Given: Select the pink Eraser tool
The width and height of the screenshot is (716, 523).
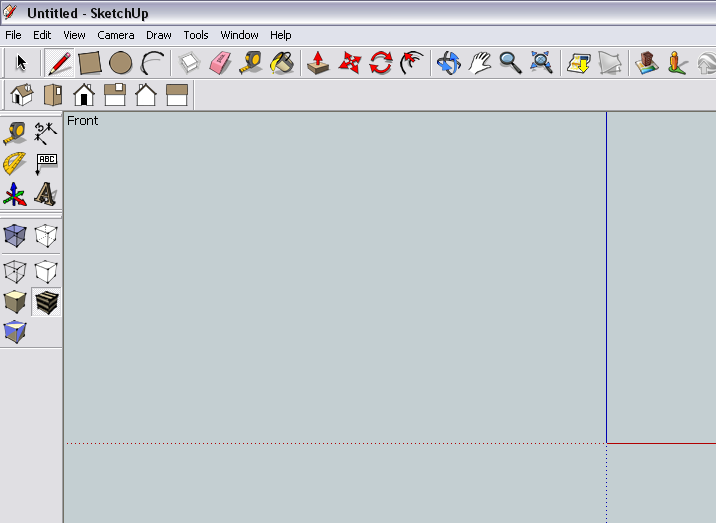Looking at the screenshot, I should (220, 63).
